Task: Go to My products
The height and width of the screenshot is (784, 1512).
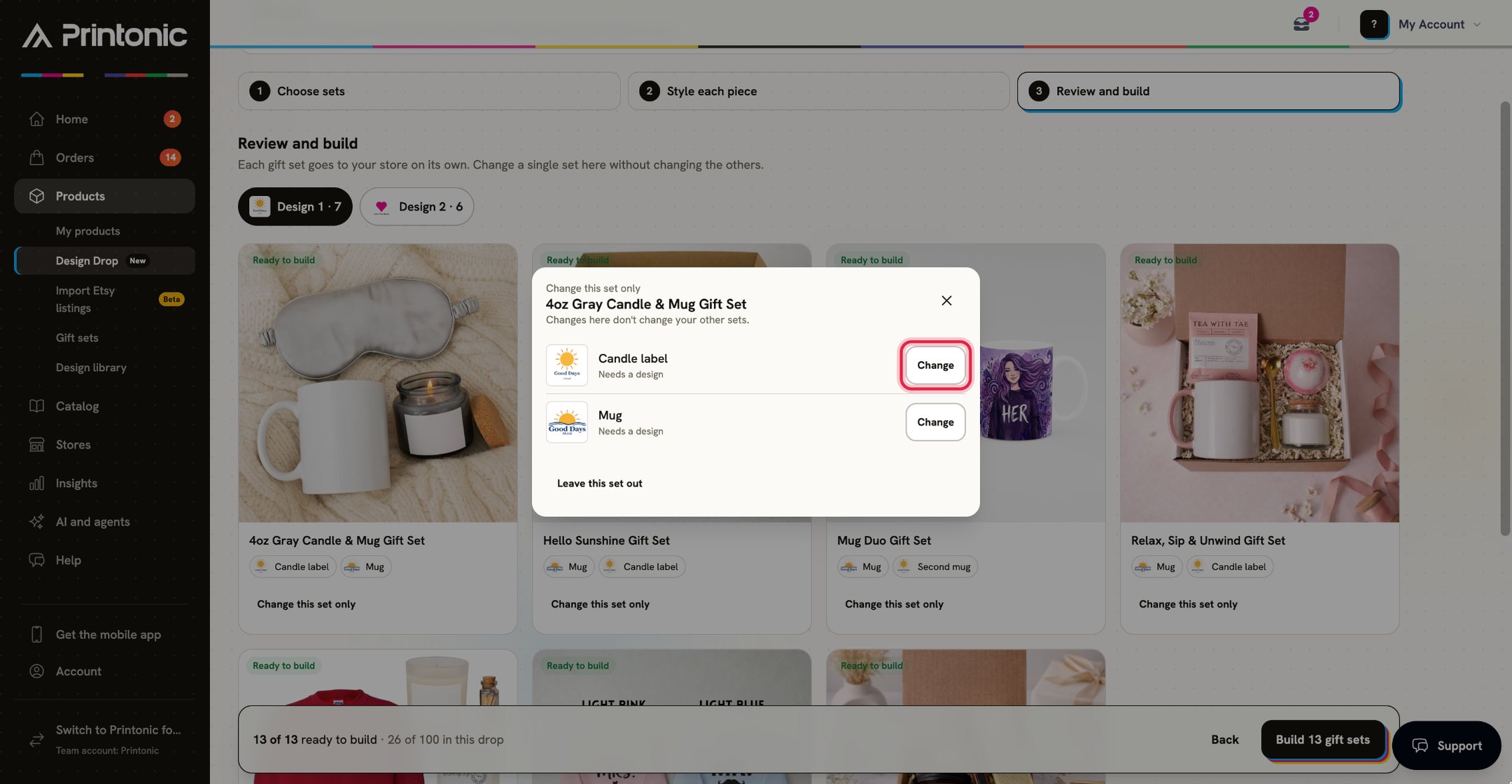Action: 87,231
